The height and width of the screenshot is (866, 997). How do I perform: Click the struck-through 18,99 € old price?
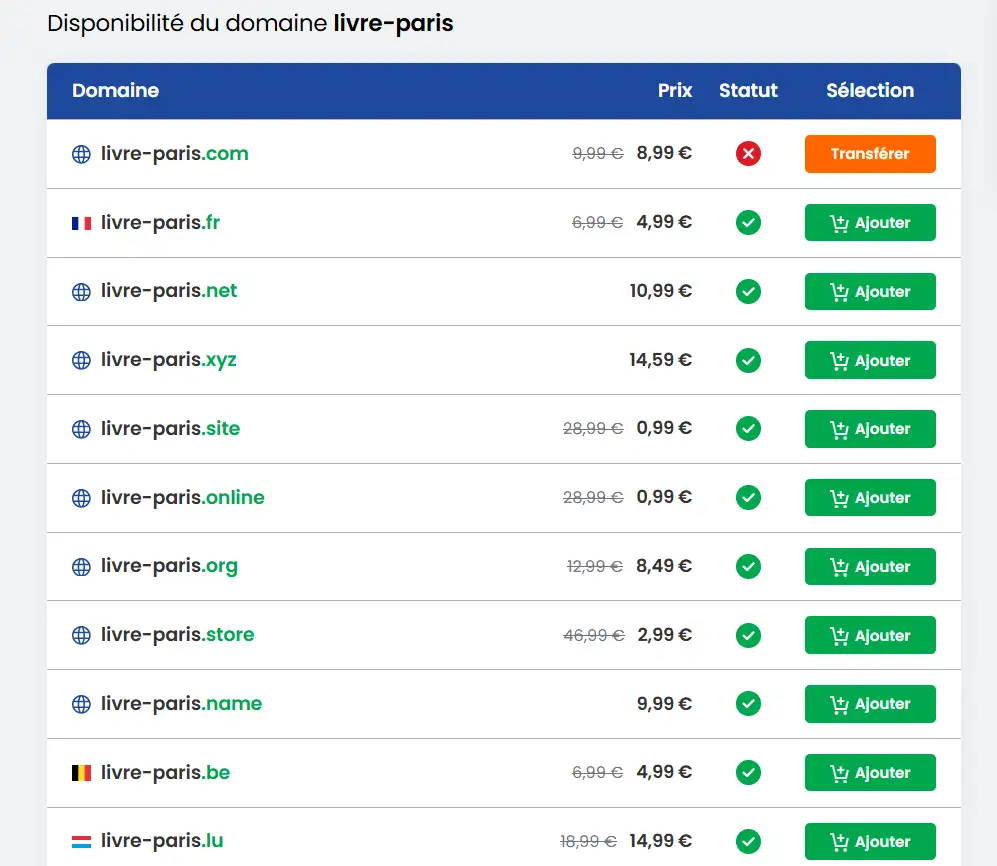tap(588, 842)
